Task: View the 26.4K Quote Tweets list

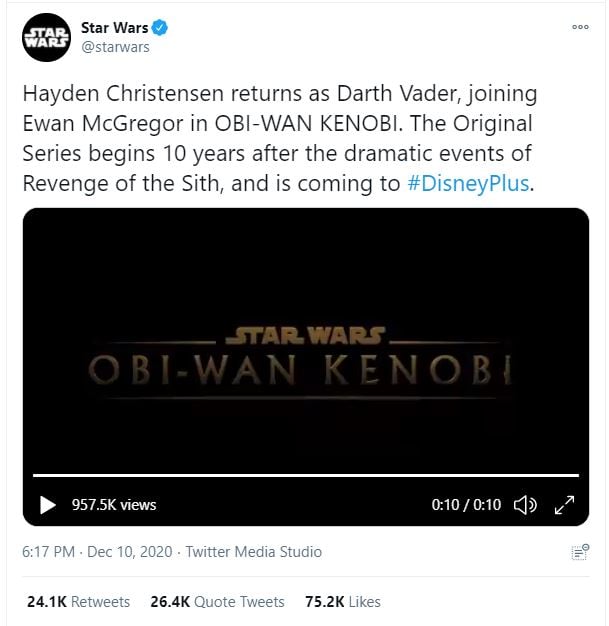Action: 217,602
